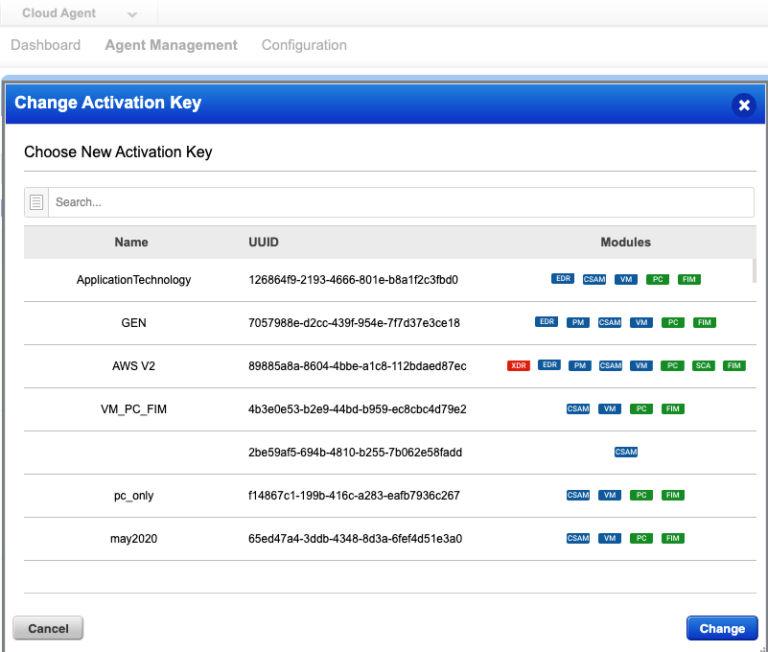This screenshot has height=652, width=768.
Task: Click the FIM badge in pc_only row
Action: 672,495
